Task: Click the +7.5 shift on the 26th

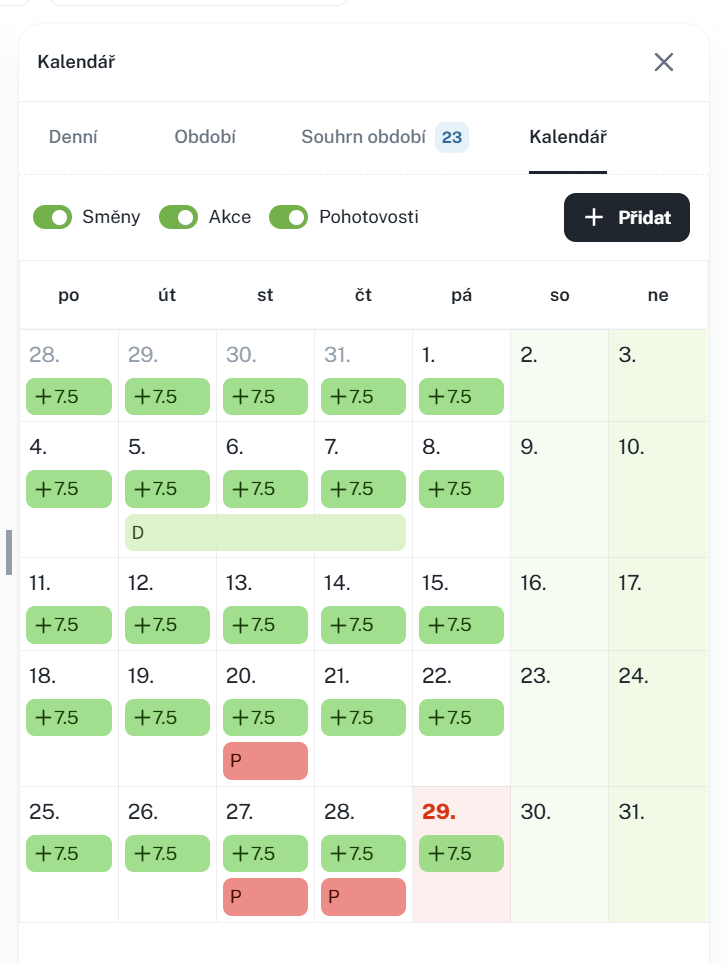Action: click(167, 854)
